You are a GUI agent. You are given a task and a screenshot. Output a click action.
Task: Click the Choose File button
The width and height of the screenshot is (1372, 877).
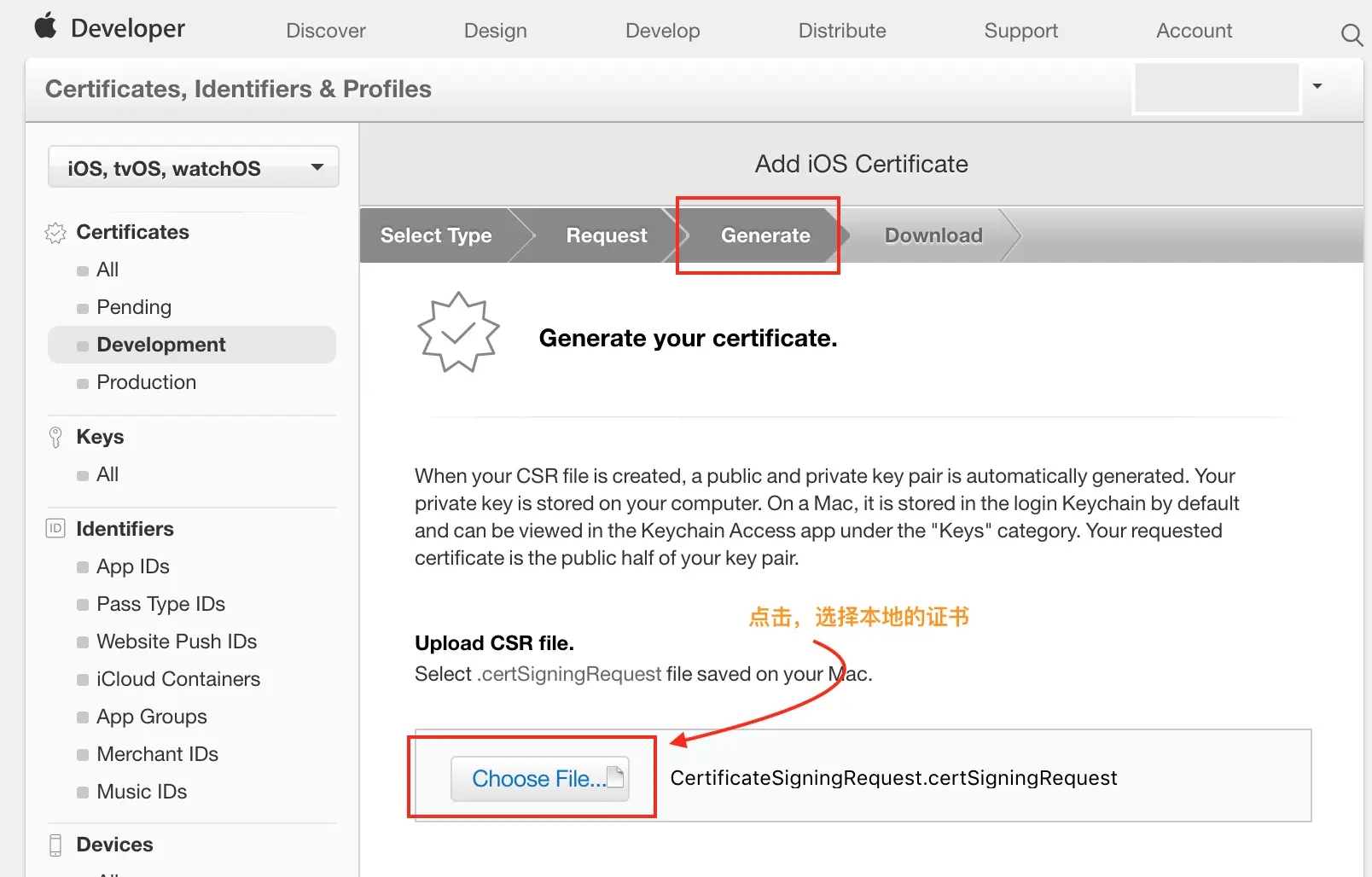(539, 778)
